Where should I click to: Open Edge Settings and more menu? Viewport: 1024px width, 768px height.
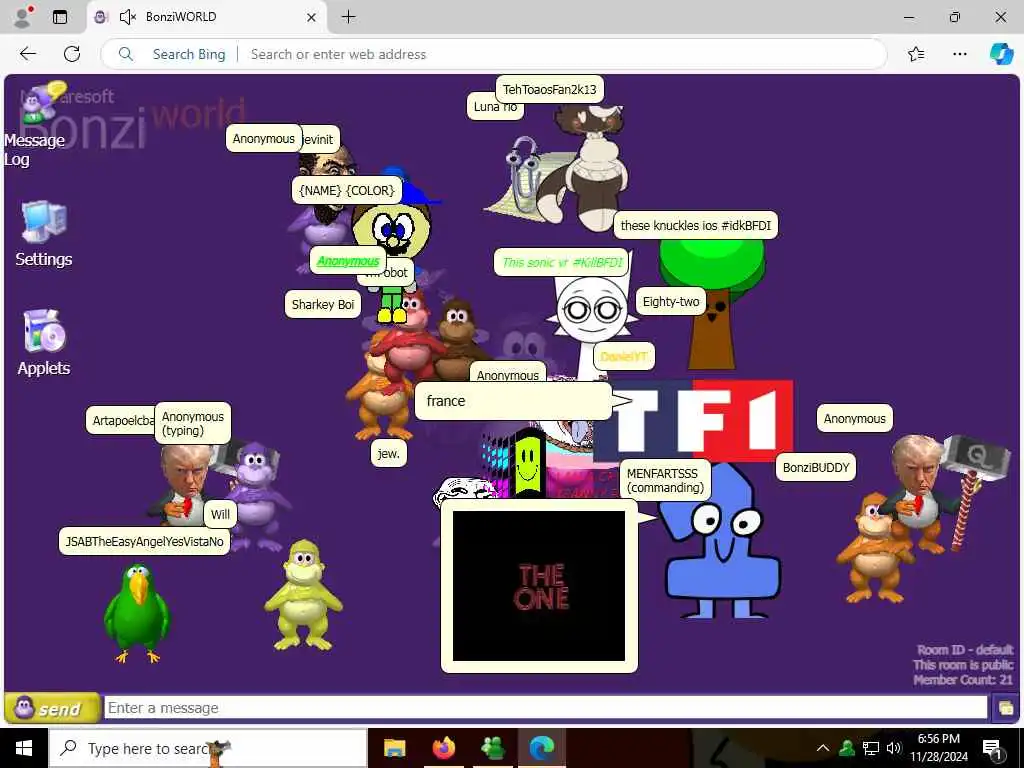point(959,54)
